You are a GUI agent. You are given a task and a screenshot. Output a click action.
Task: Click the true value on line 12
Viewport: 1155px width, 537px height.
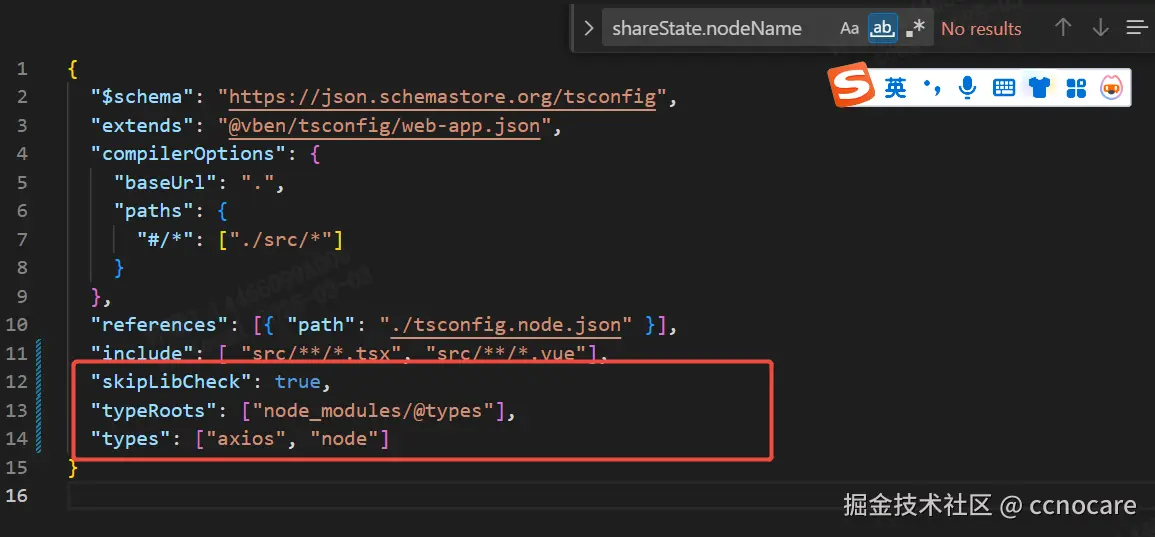point(298,382)
